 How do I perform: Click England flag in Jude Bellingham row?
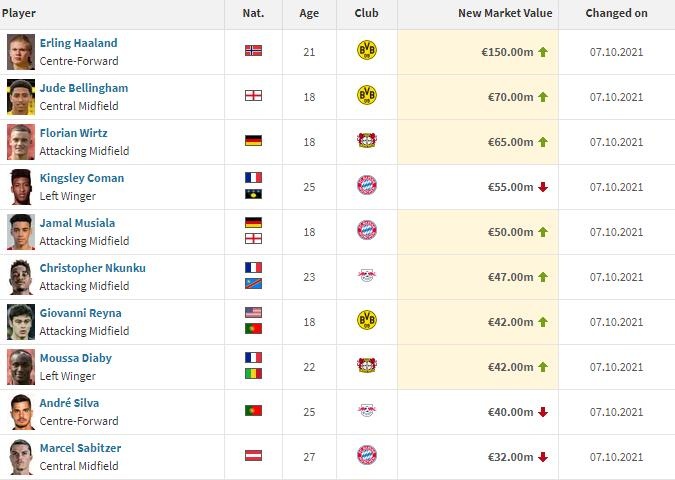click(x=254, y=96)
